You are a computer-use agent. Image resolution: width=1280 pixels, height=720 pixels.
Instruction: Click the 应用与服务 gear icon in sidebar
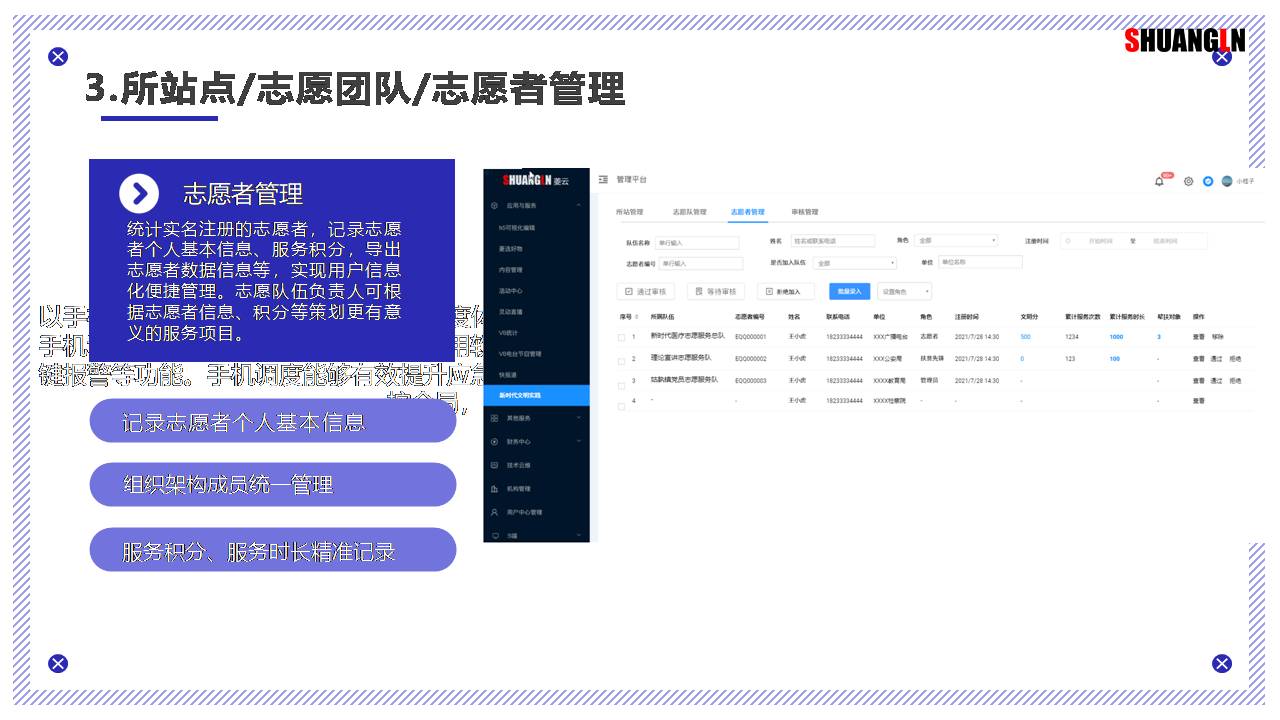(x=495, y=205)
